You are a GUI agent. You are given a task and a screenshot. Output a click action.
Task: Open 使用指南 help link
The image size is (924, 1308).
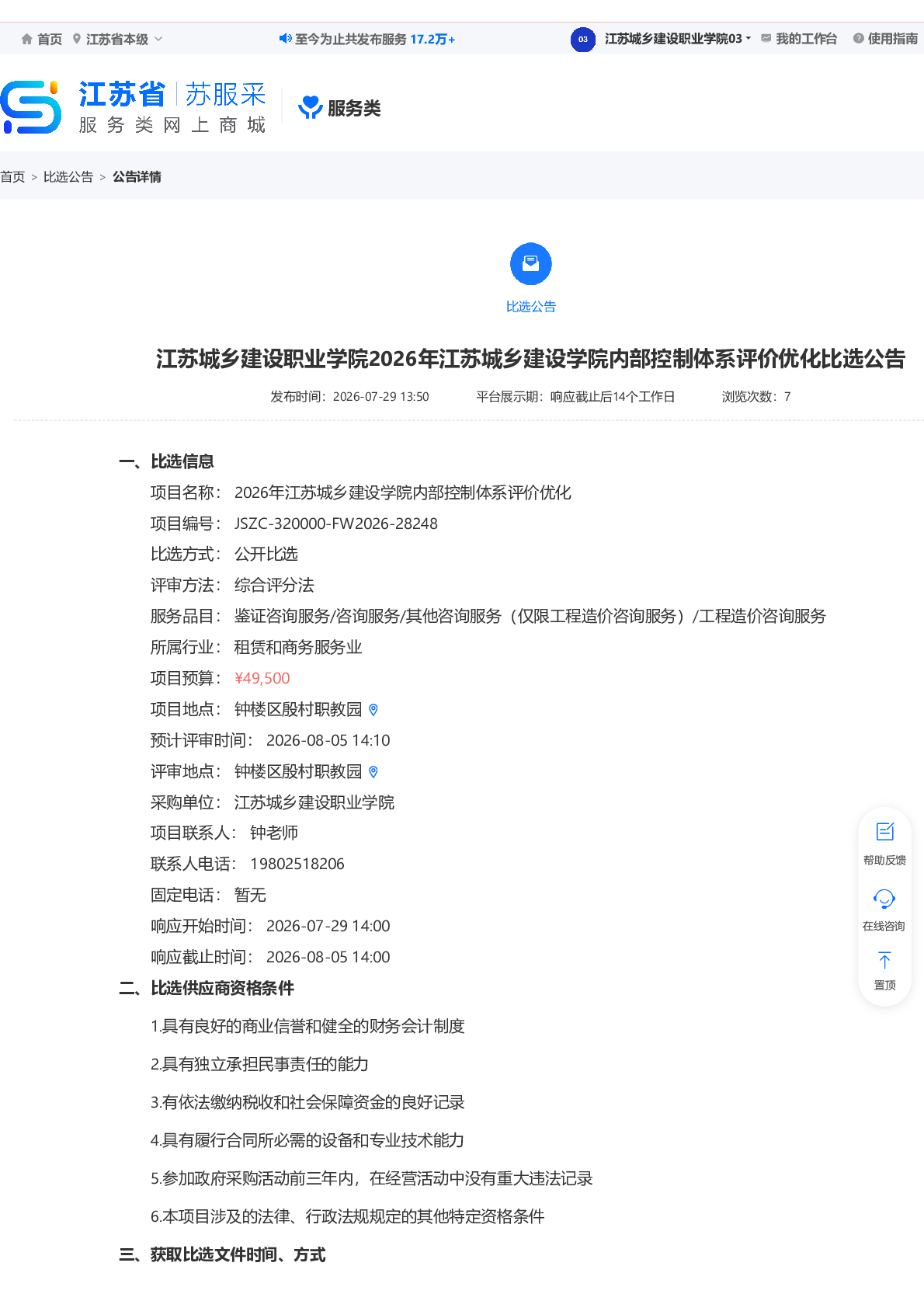point(892,39)
